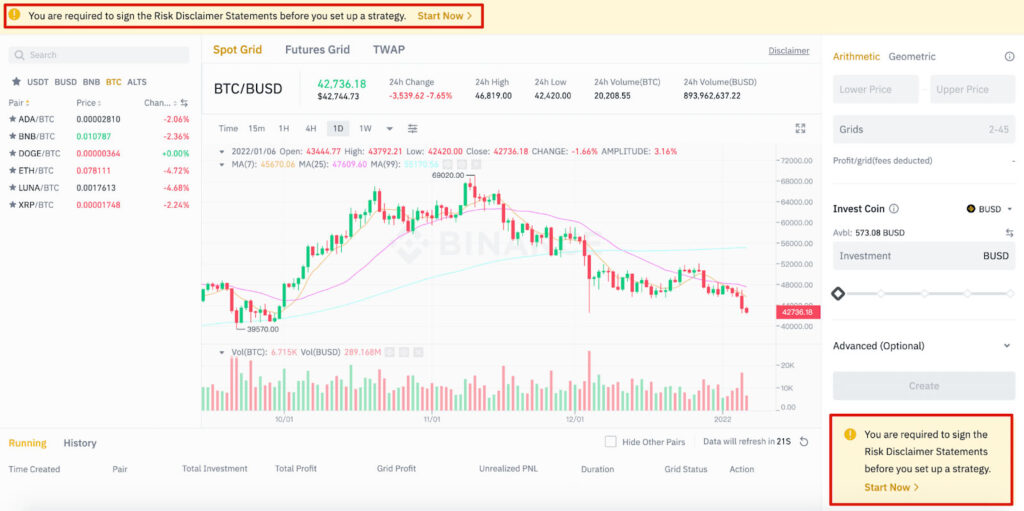Screen dimensions: 1024x511
Task: Click the Create strategy button
Action: coord(923,386)
